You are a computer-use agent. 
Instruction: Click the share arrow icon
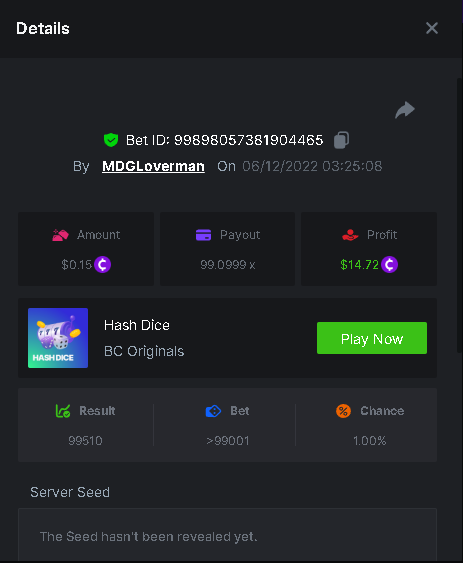click(405, 110)
